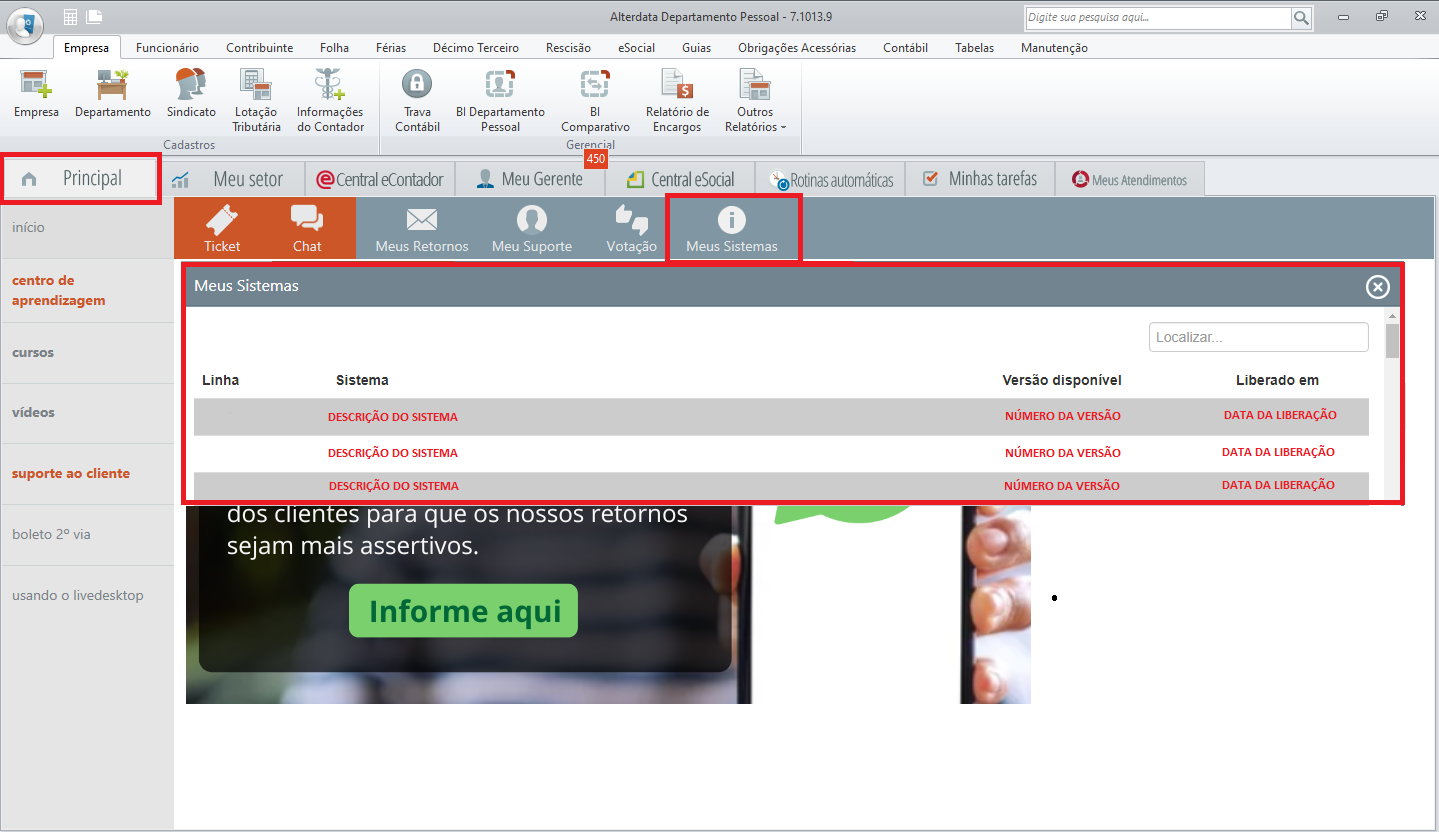Switch to the Funcionário ribbon tab
1439x832 pixels.
coord(167,48)
